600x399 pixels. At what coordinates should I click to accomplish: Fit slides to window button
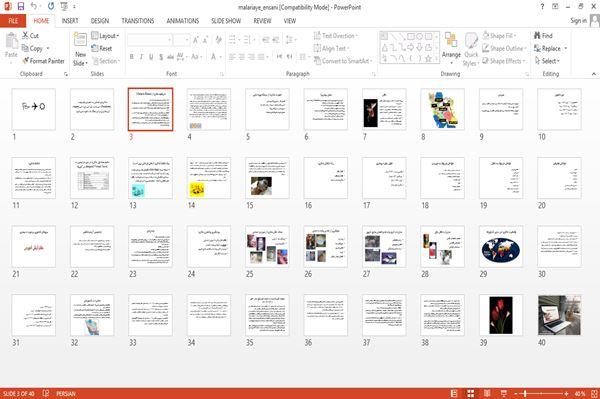coord(594,393)
